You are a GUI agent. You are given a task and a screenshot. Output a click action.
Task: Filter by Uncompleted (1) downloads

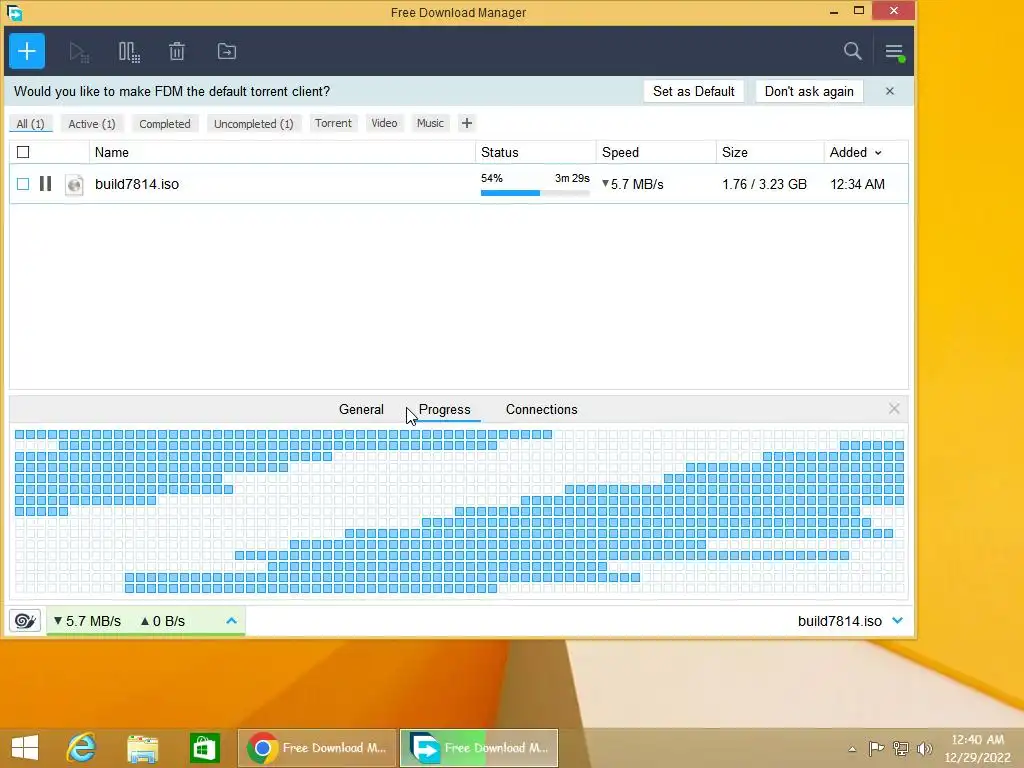click(x=253, y=123)
